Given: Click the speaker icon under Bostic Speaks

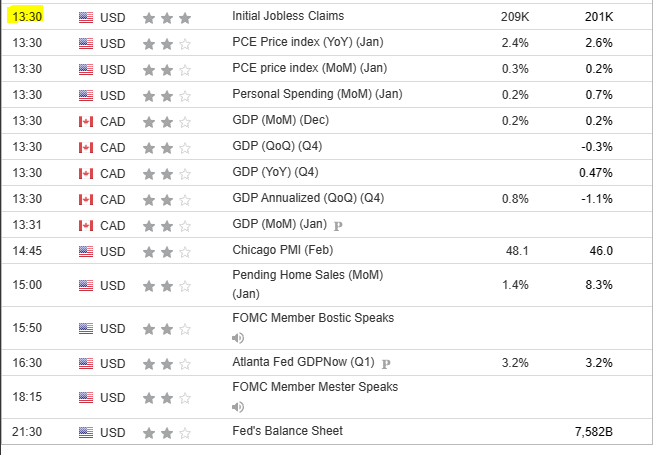Looking at the screenshot, I should tap(238, 338).
